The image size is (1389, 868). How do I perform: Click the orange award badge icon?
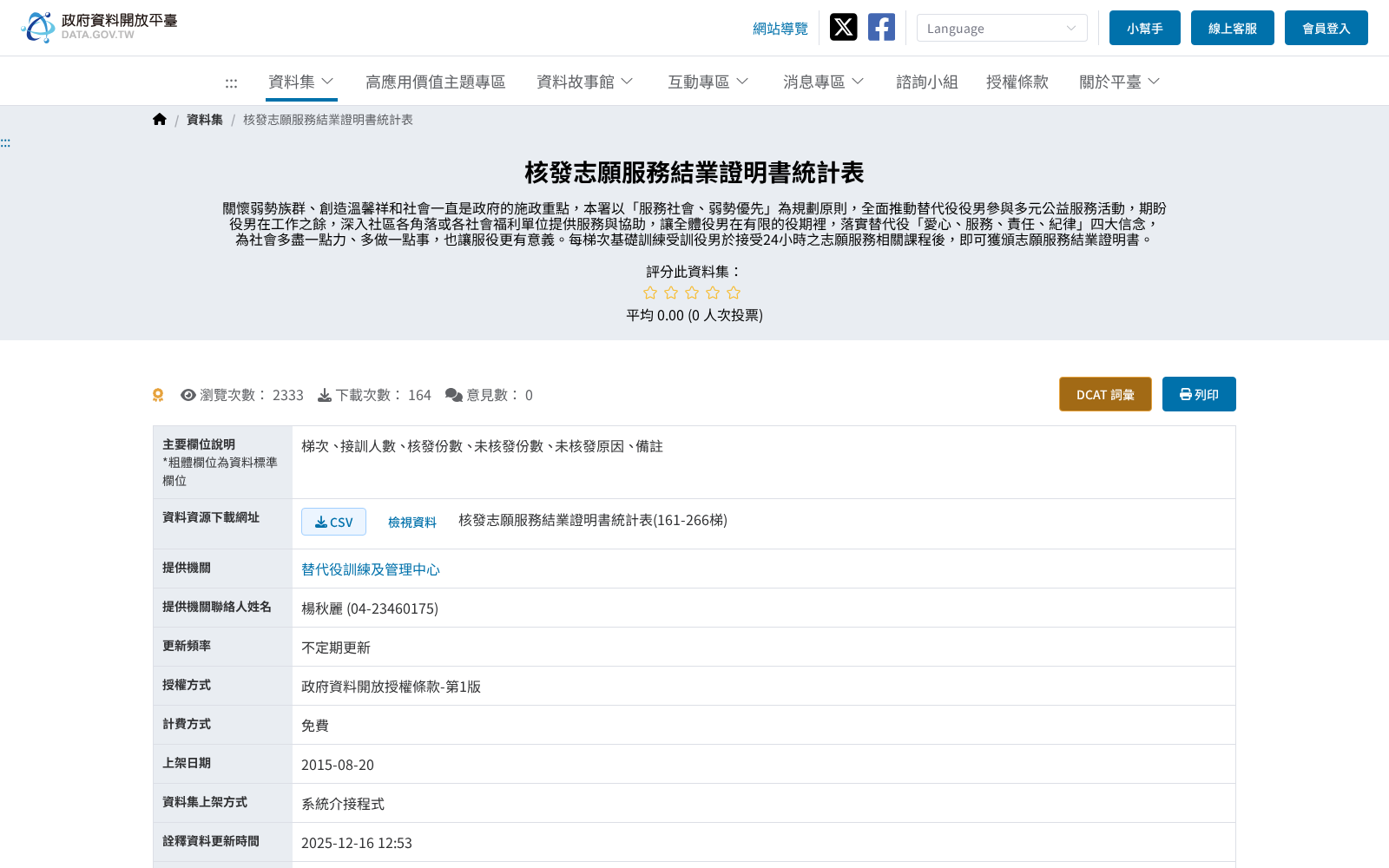(x=158, y=395)
